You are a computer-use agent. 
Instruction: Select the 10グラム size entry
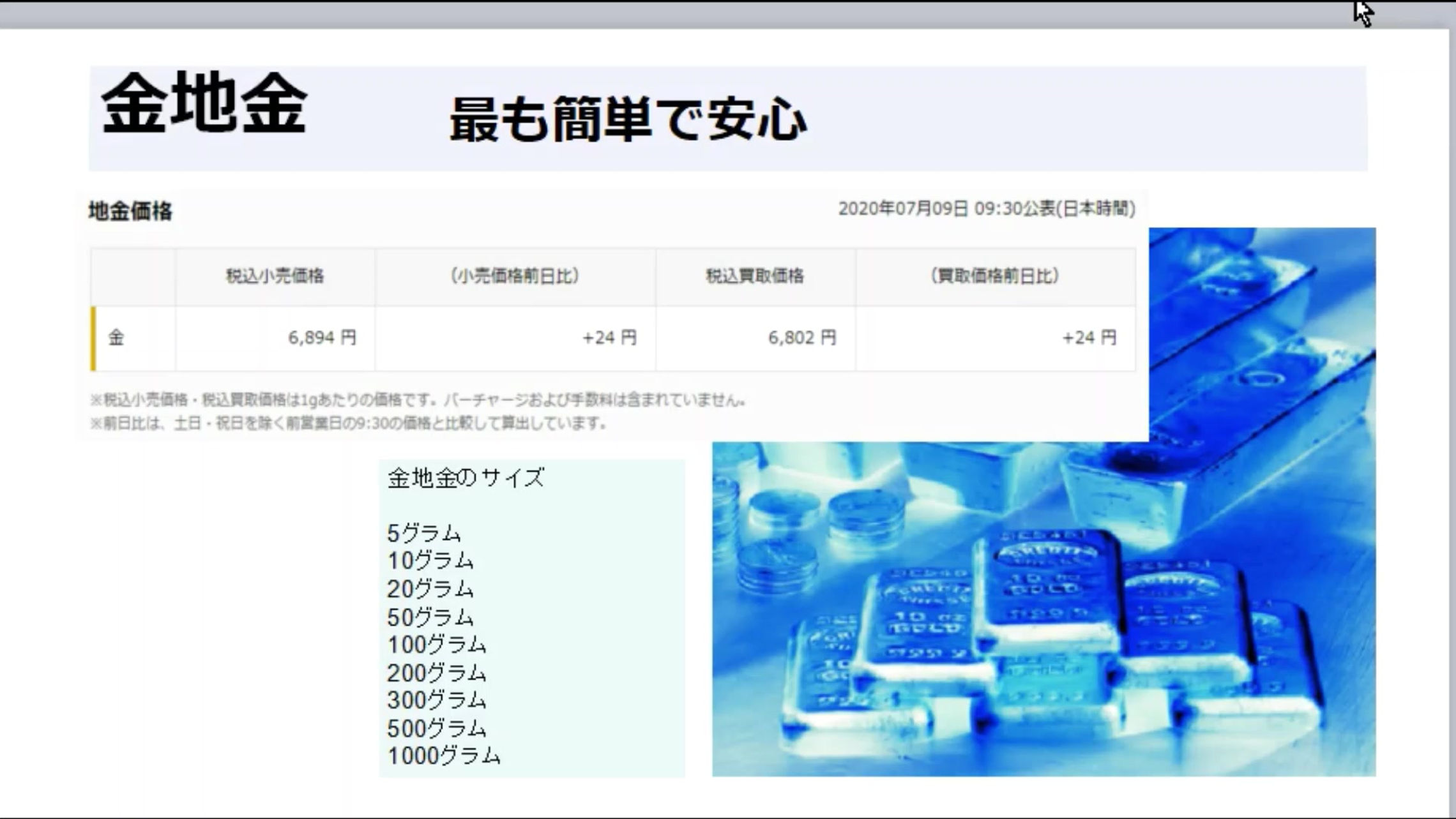[x=430, y=560]
